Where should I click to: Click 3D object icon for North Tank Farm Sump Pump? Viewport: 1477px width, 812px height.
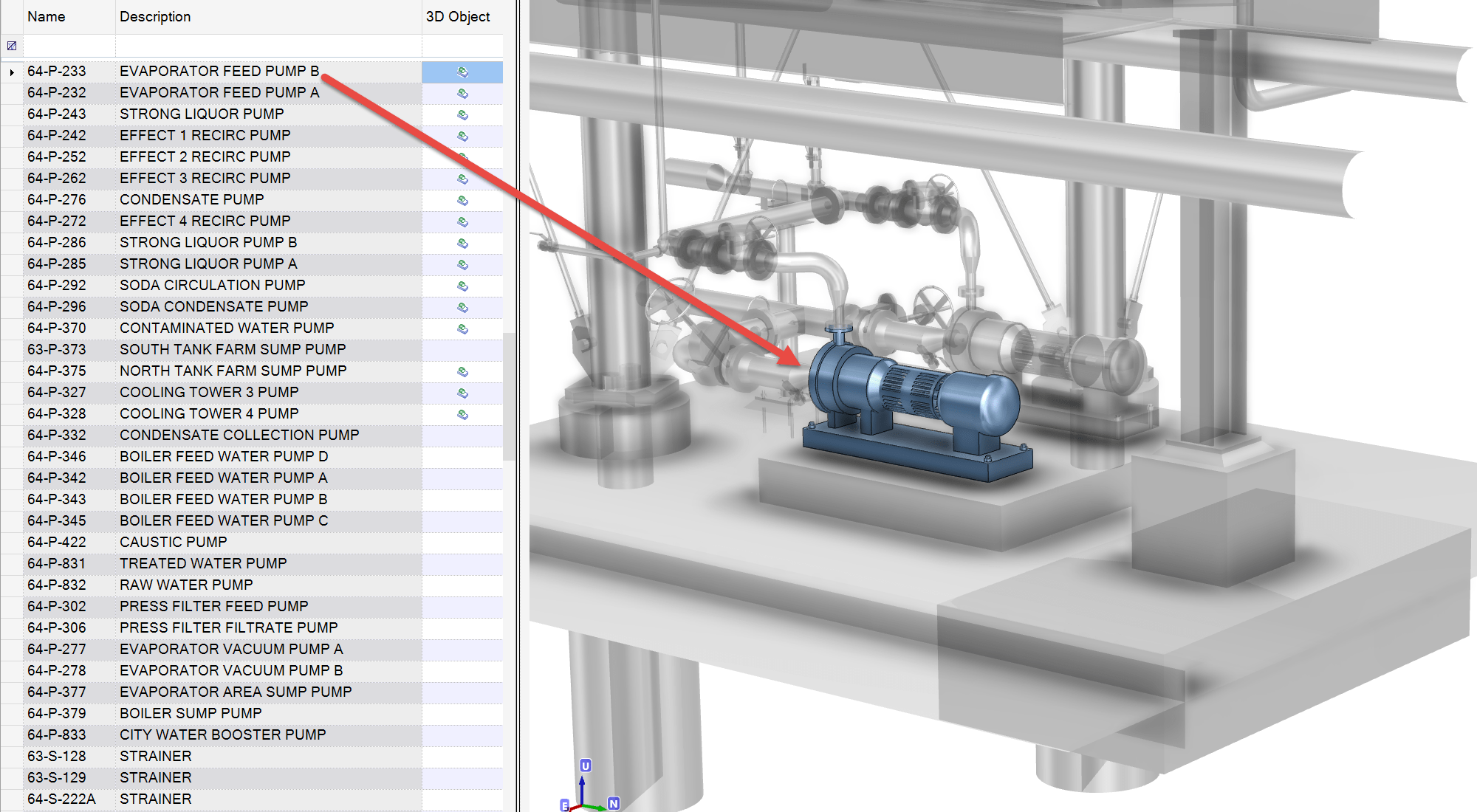coord(462,371)
